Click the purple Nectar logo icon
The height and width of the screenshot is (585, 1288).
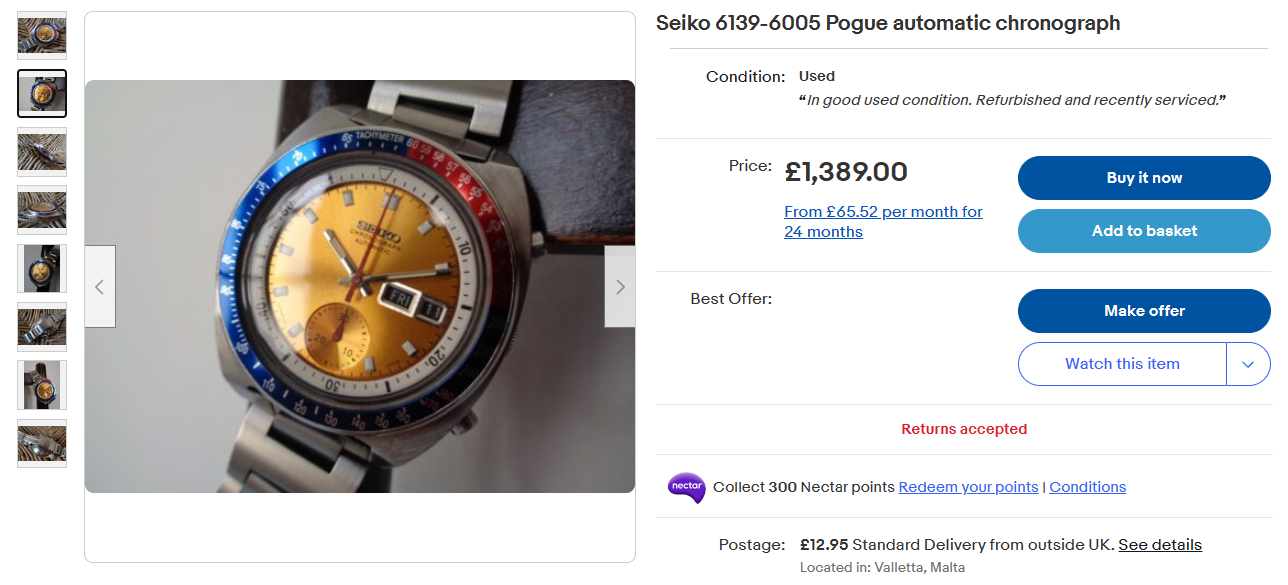687,488
